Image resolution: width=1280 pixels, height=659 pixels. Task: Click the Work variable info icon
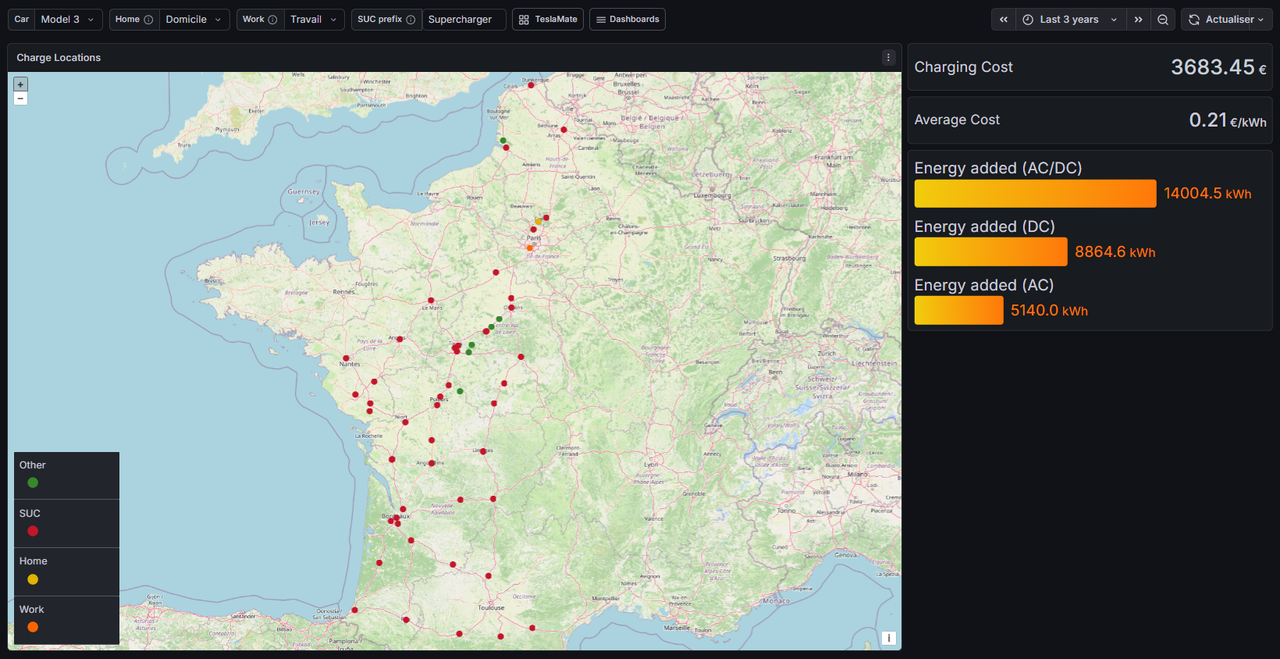[x=272, y=20]
